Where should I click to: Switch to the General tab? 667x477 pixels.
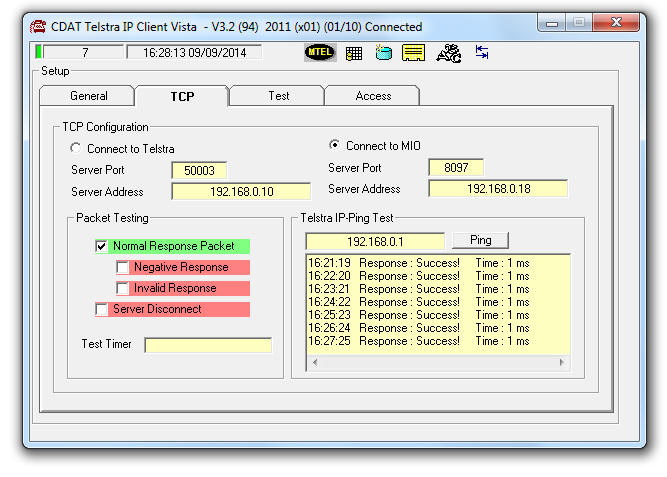coord(87,96)
